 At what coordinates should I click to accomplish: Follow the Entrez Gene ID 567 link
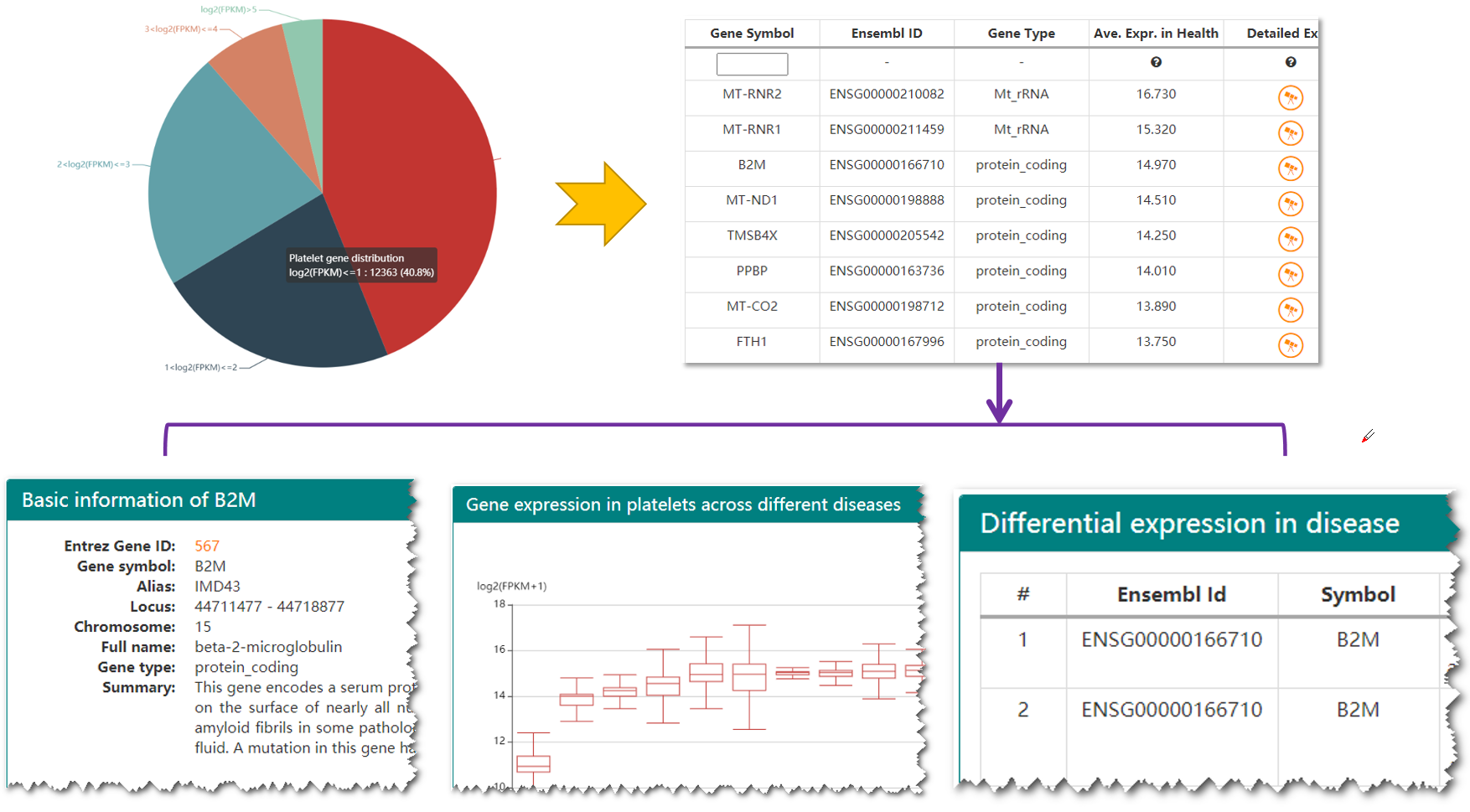pyautogui.click(x=208, y=546)
